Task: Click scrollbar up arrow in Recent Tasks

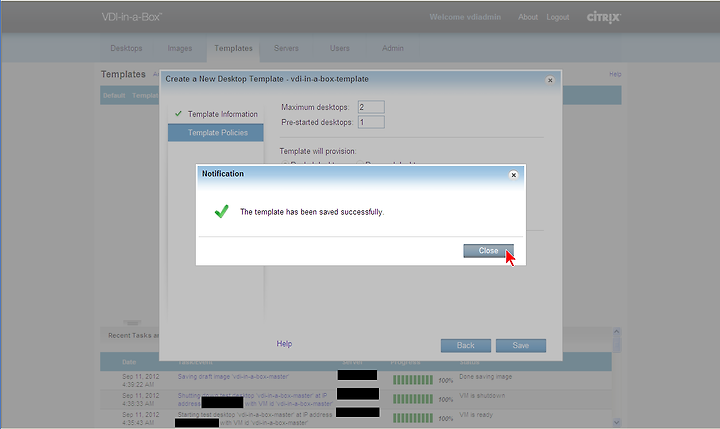Action: tap(616, 332)
